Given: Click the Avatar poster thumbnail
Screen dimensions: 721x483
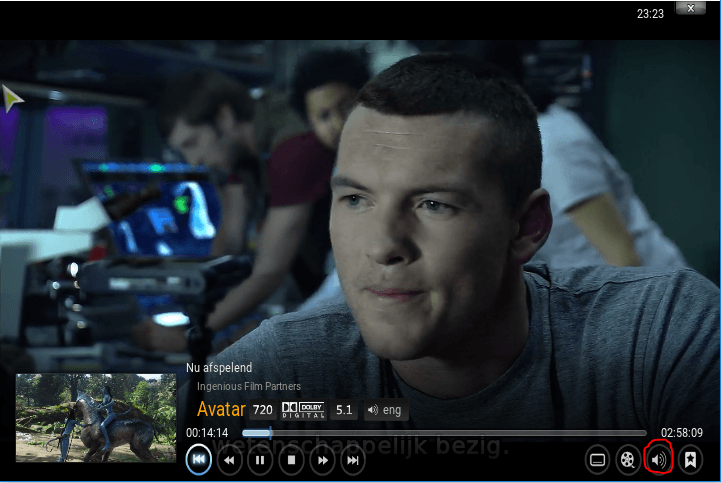Looking at the screenshot, I should click(x=96, y=417).
